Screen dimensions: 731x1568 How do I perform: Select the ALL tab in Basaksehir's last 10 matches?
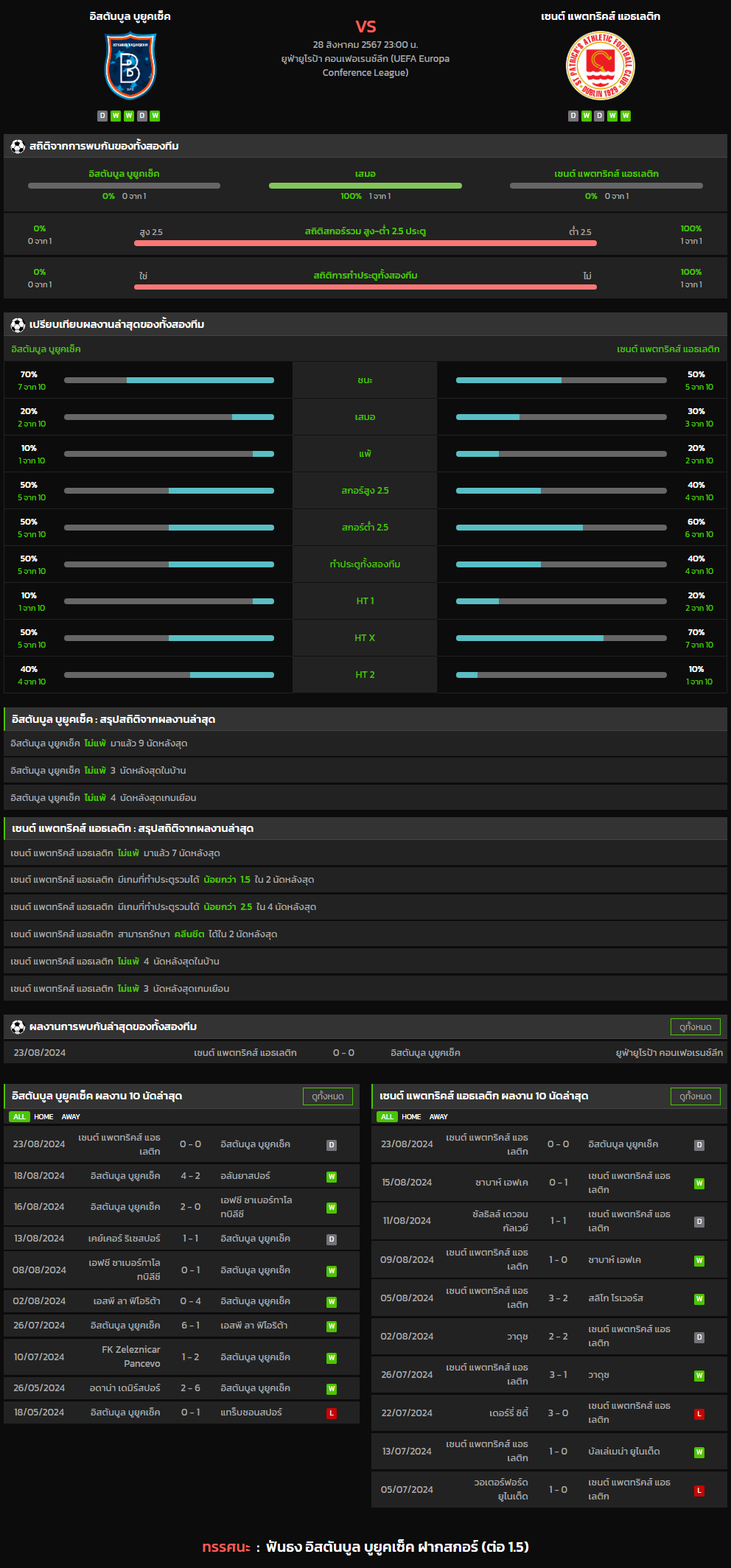19,1117
